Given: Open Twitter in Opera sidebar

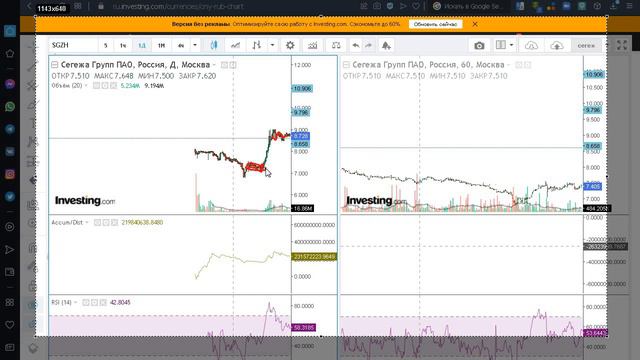Looking at the screenshot, I should point(10,197).
